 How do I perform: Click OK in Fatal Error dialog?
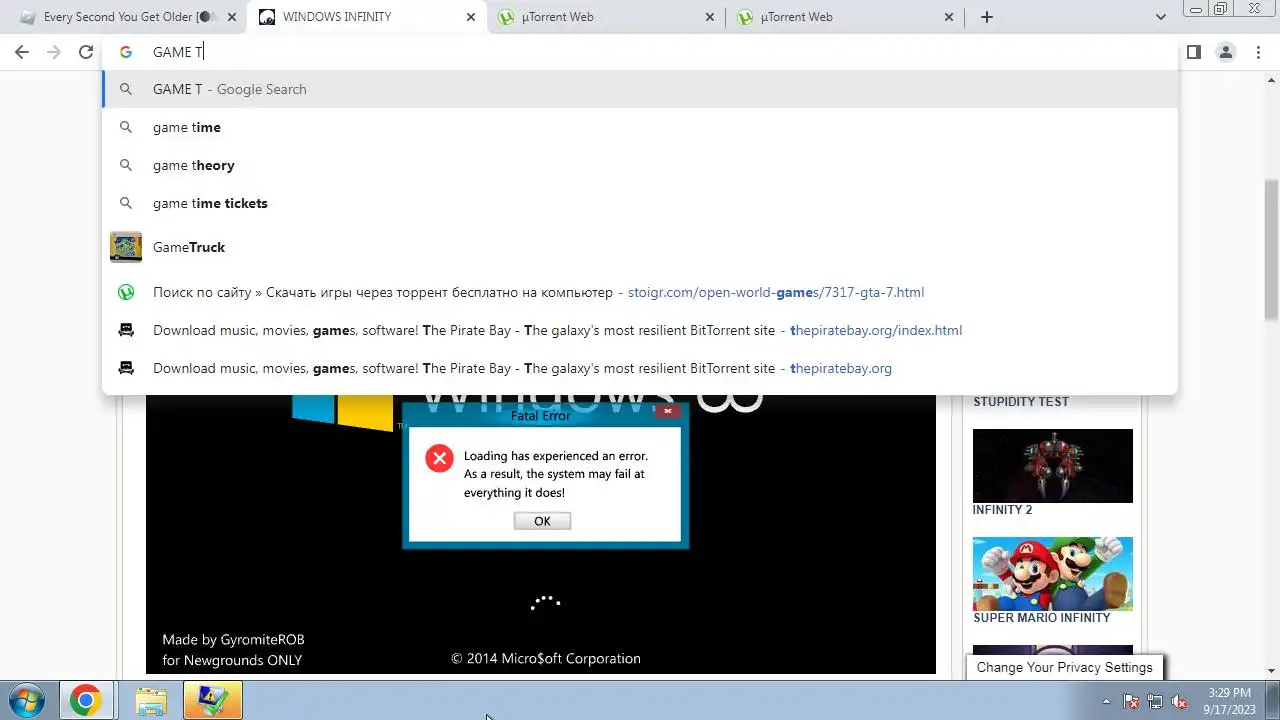(x=542, y=521)
